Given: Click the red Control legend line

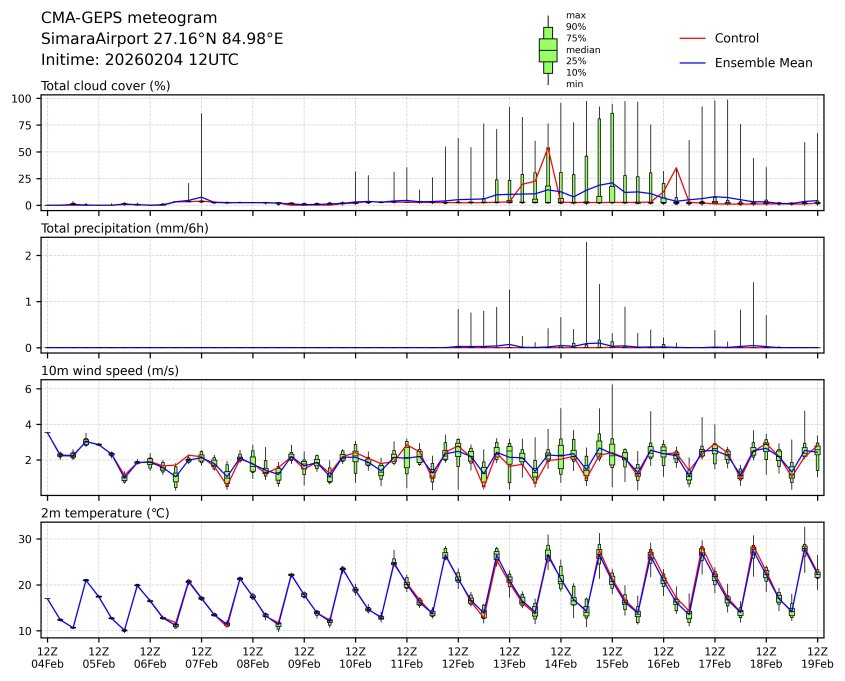Looking at the screenshot, I should (693, 38).
